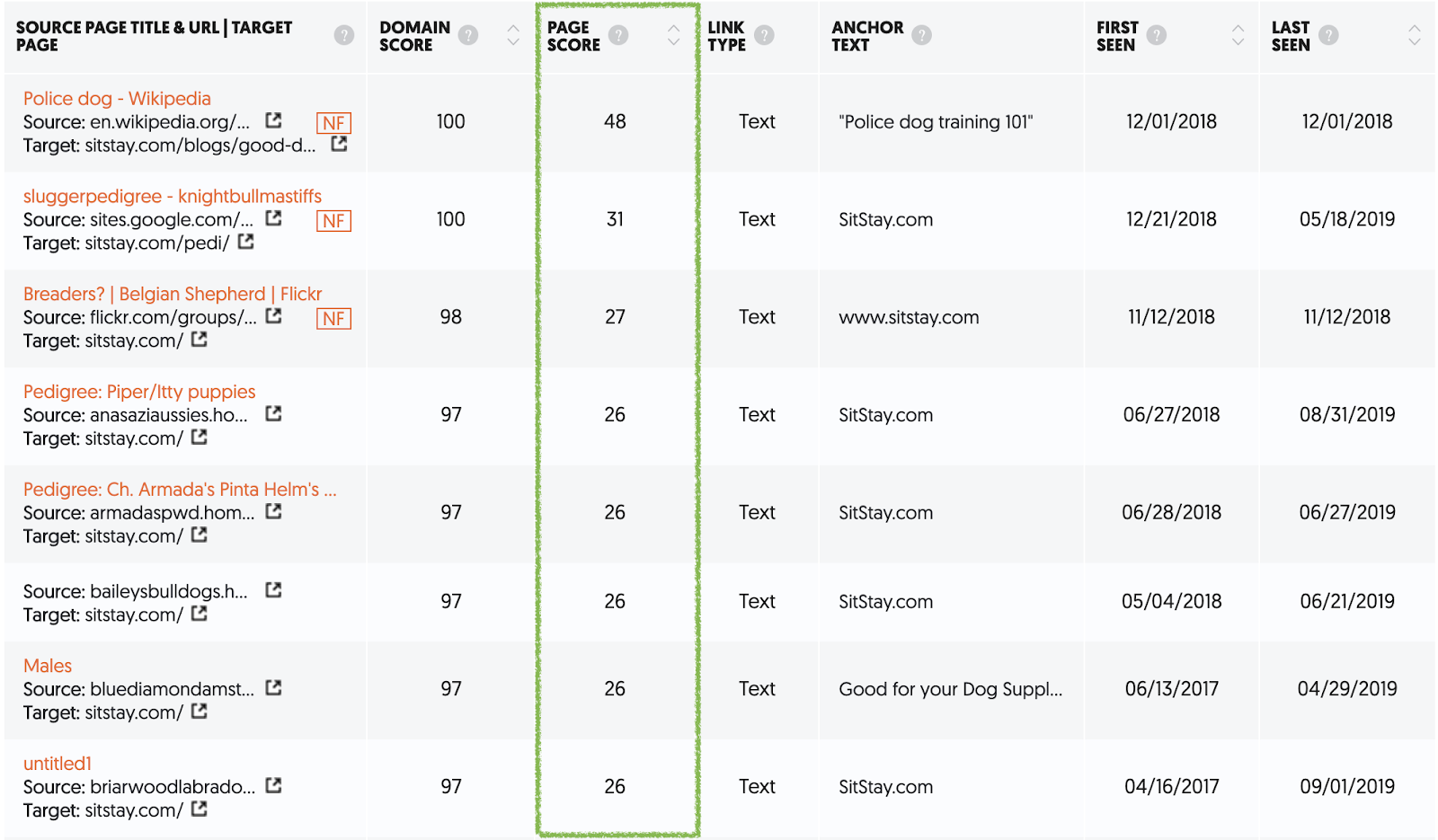Viewport: 1438px width, 840px height.
Task: Click help icon beside First Seen
Action: coord(1157,35)
